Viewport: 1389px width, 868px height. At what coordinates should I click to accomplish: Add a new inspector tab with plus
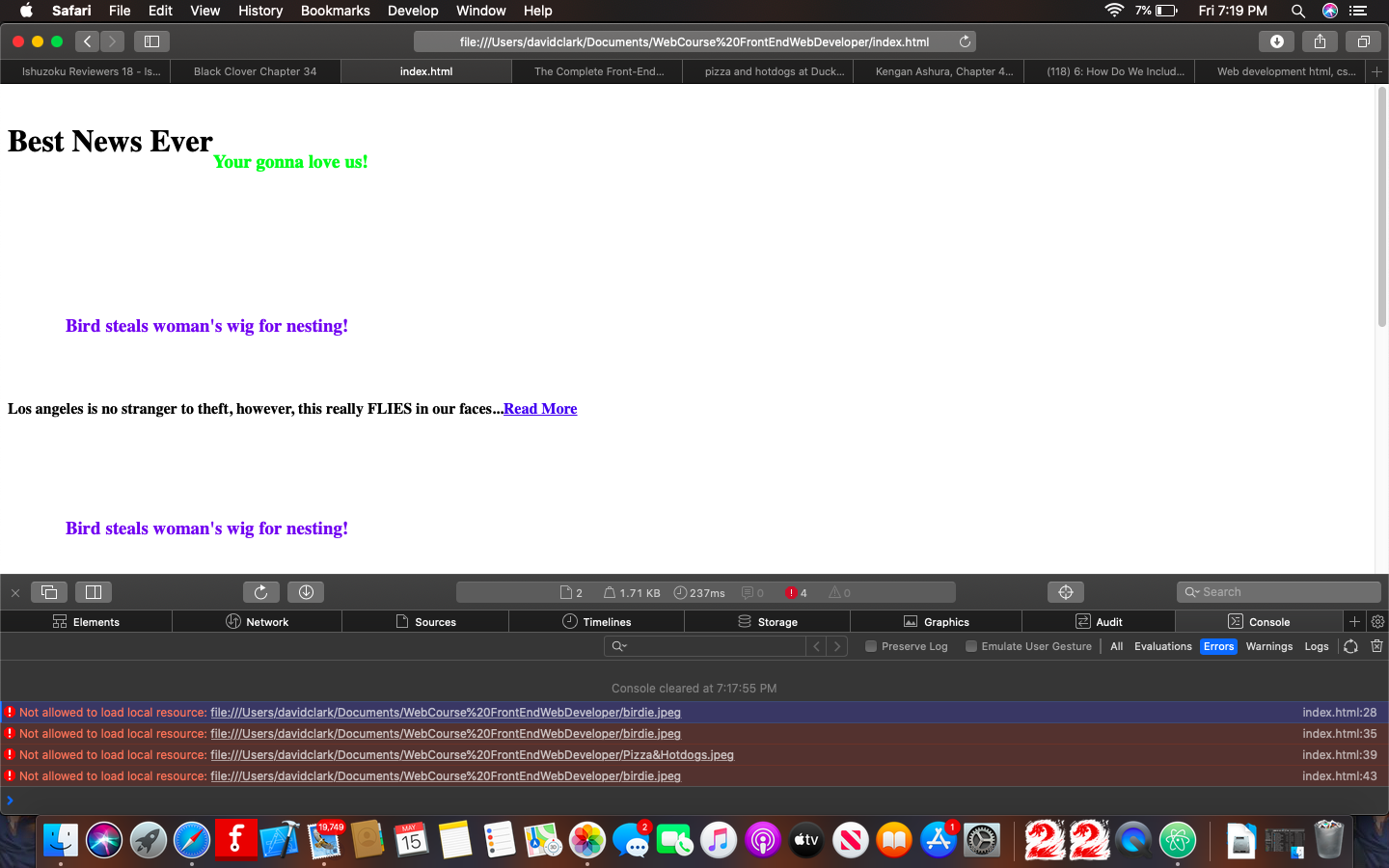click(x=1354, y=622)
